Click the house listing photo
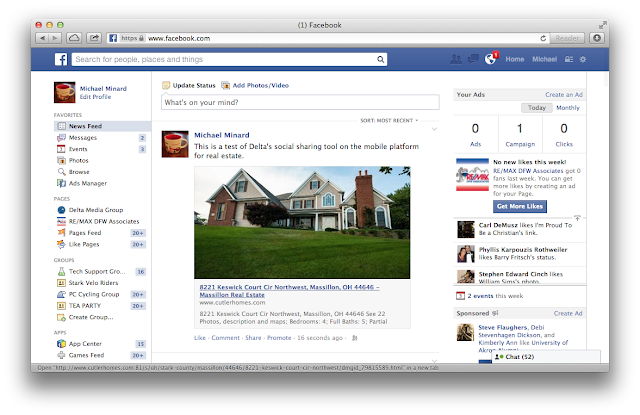This screenshot has width=640, height=415. [x=302, y=222]
